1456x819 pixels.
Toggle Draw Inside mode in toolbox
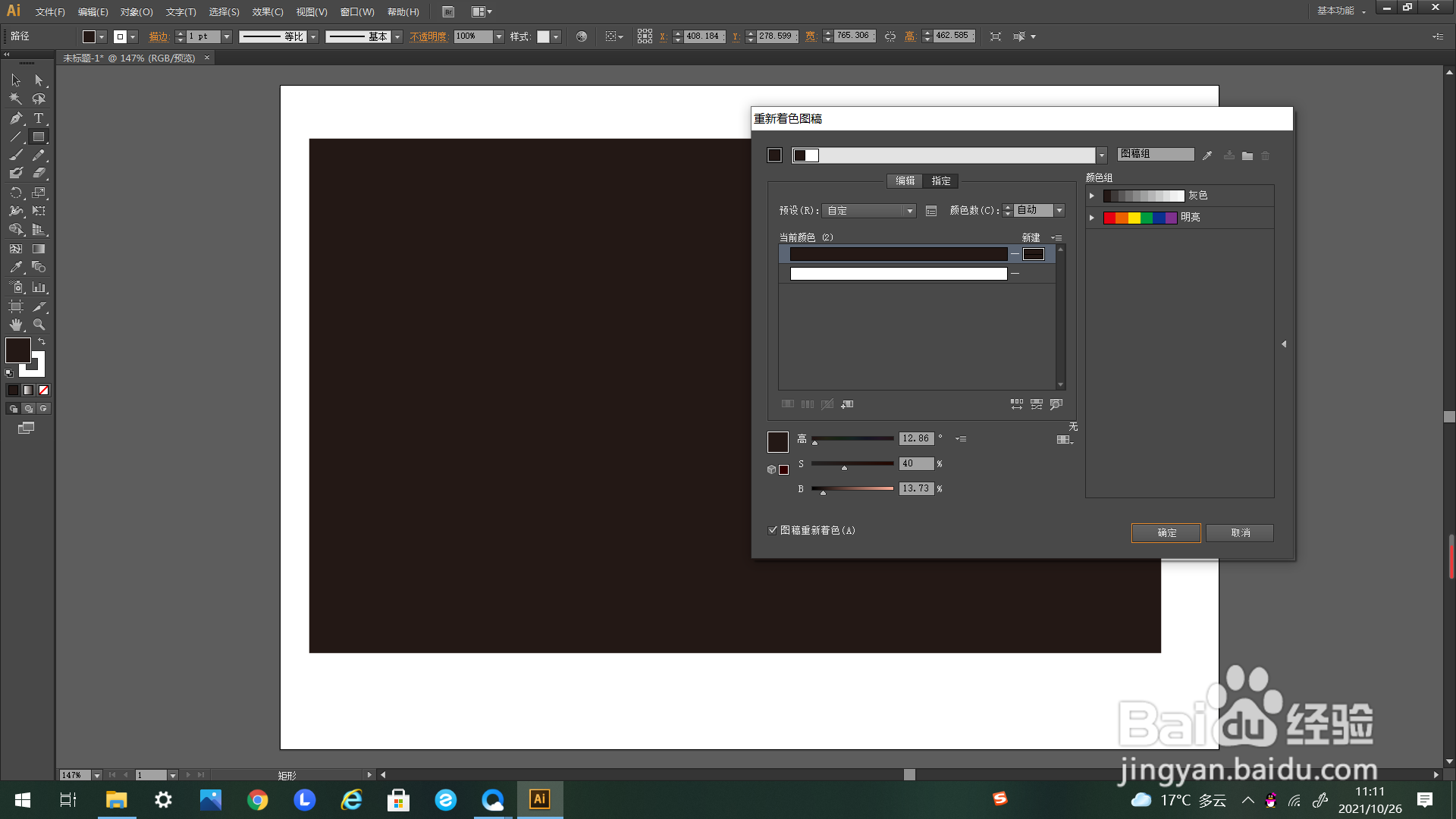pyautogui.click(x=43, y=409)
